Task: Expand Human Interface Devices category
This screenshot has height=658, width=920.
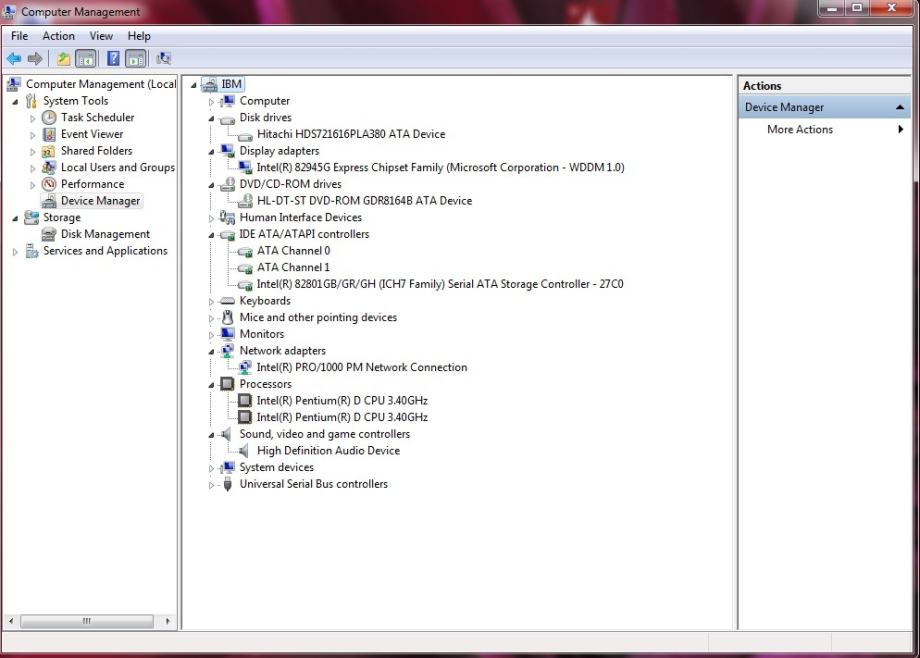Action: [x=211, y=218]
